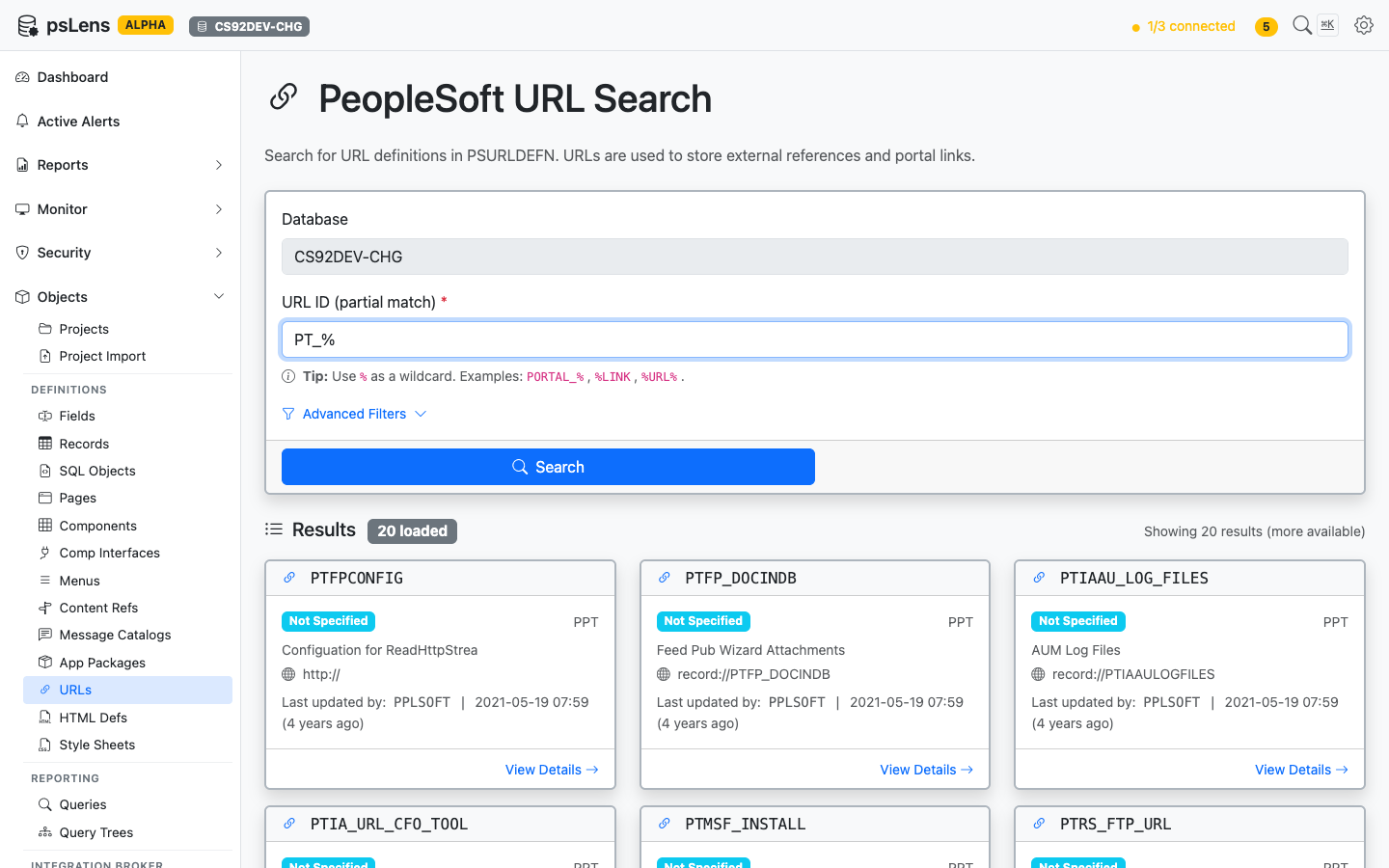Click Not Specified badge on PTFPCONFIG
Viewport: 1389px width, 868px height.
tap(328, 621)
